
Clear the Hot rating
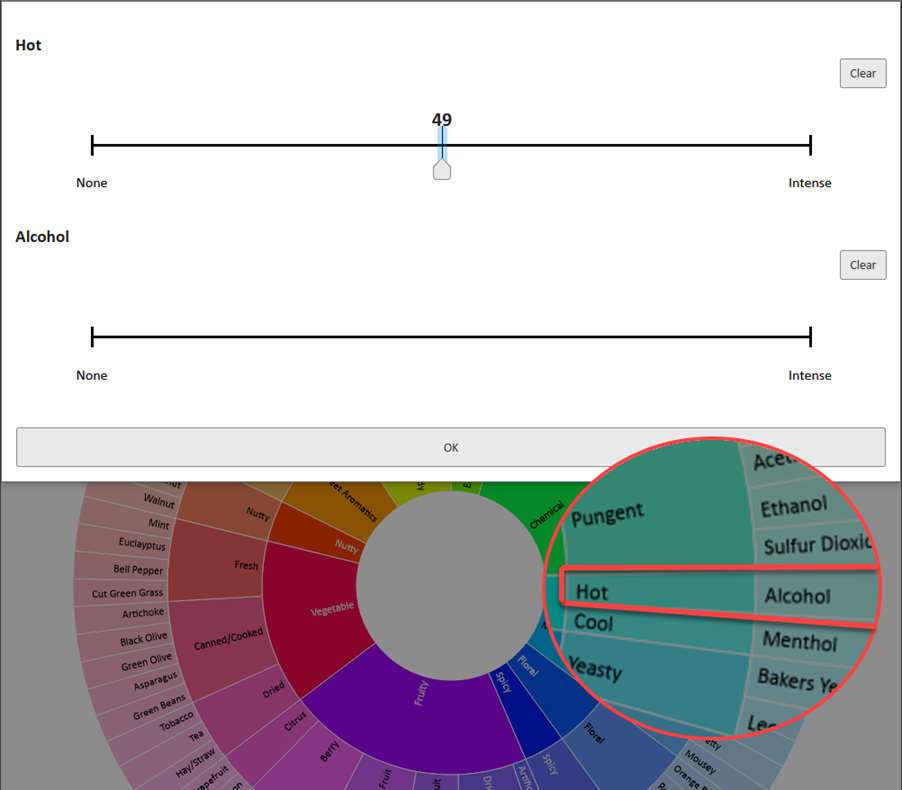[863, 73]
